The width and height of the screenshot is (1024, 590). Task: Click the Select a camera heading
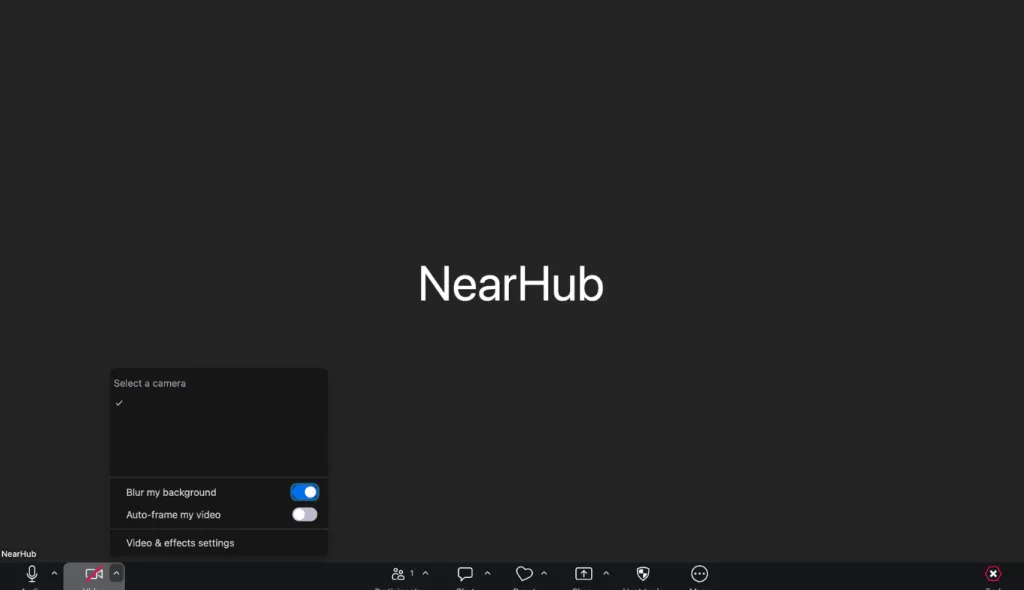click(150, 384)
